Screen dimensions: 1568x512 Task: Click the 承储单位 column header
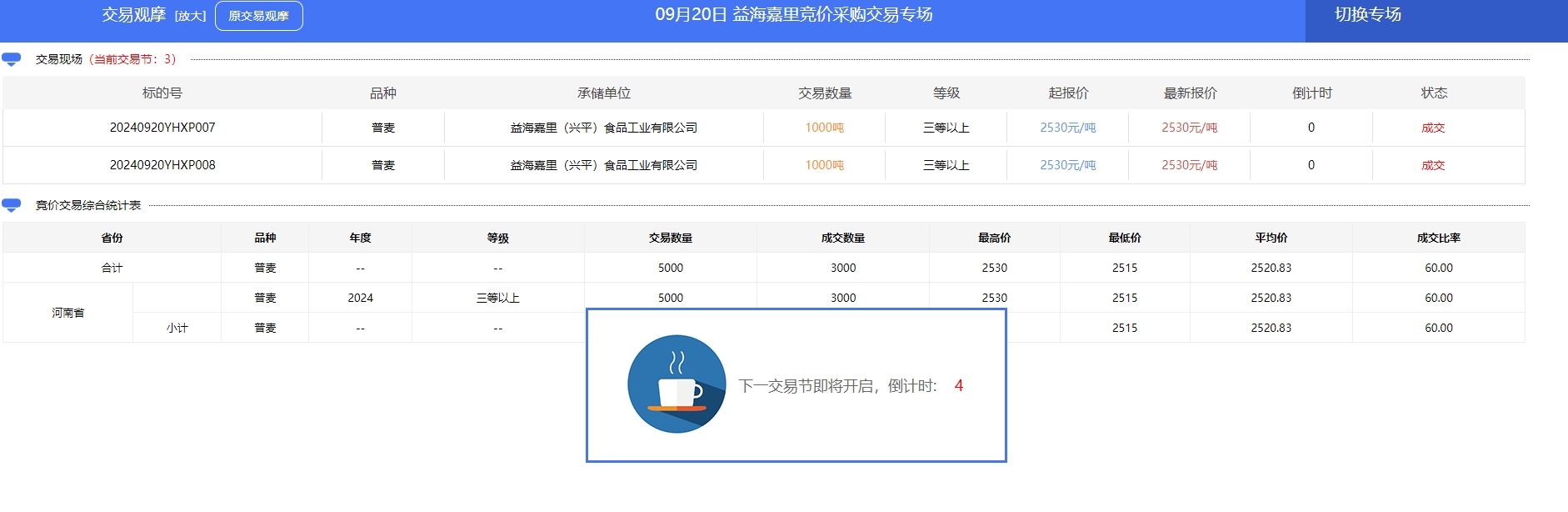pos(604,93)
